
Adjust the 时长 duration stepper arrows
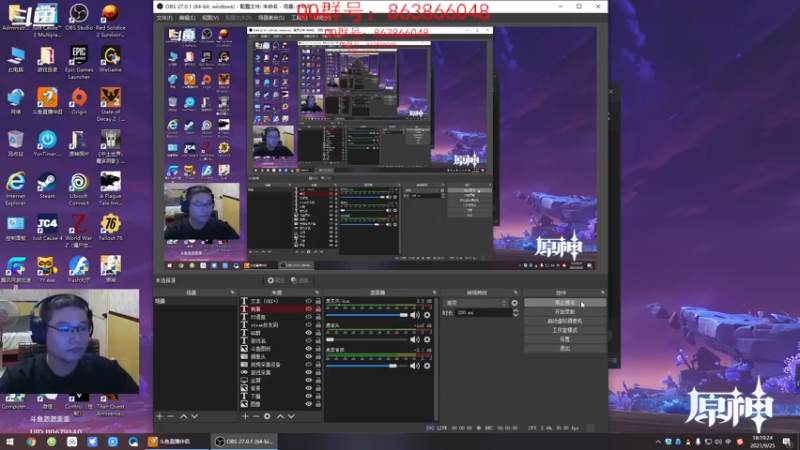click(x=515, y=313)
